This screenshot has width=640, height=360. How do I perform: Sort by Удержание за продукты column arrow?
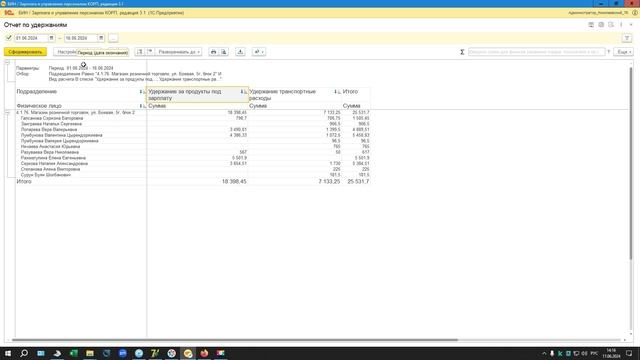tap(243, 92)
